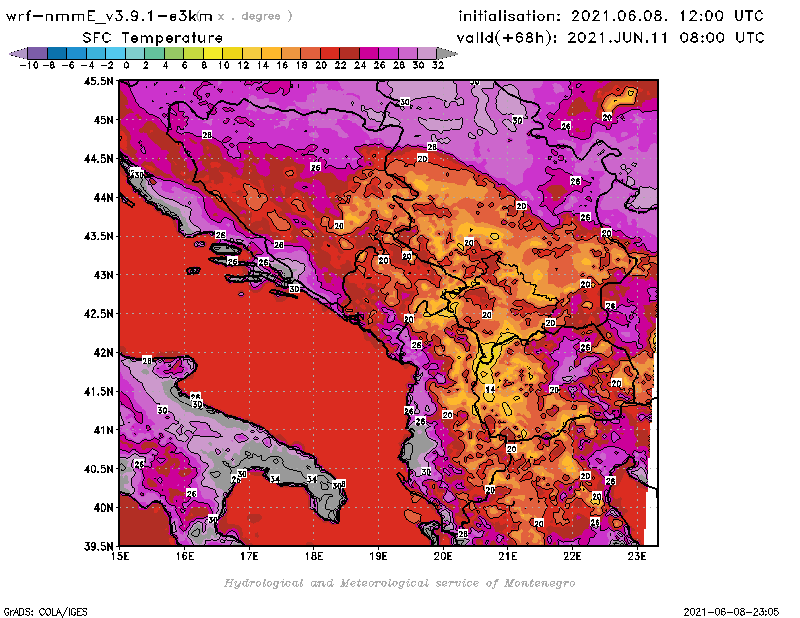Click the 'GrADS: COLA/IGES' footer text

coord(45,612)
